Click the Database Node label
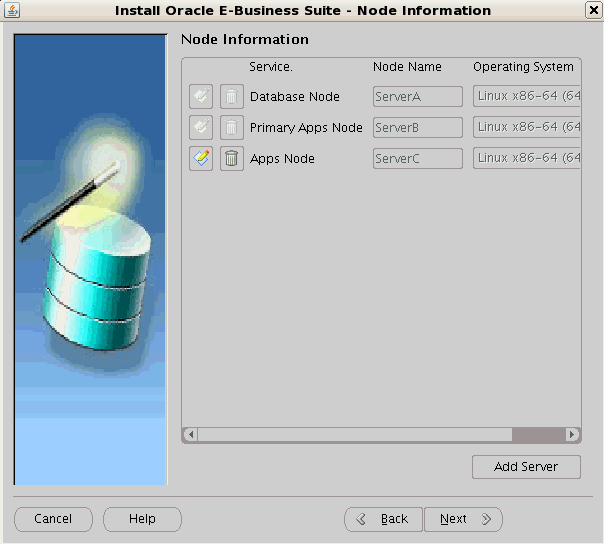The width and height of the screenshot is (604, 544). tap(295, 97)
